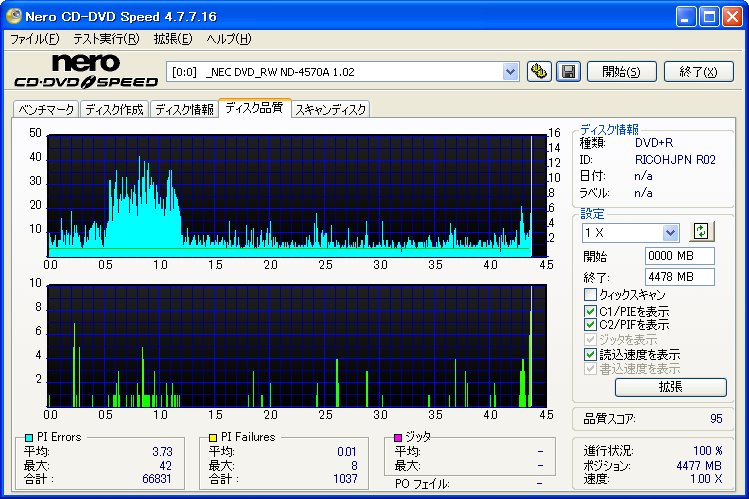Click the yellow PI Failures color swatch

(213, 437)
